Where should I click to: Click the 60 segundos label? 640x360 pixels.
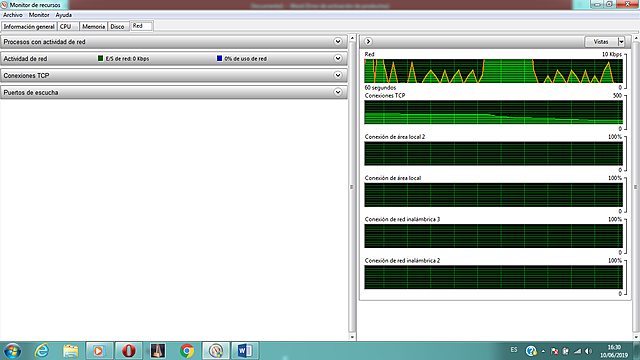click(380, 88)
